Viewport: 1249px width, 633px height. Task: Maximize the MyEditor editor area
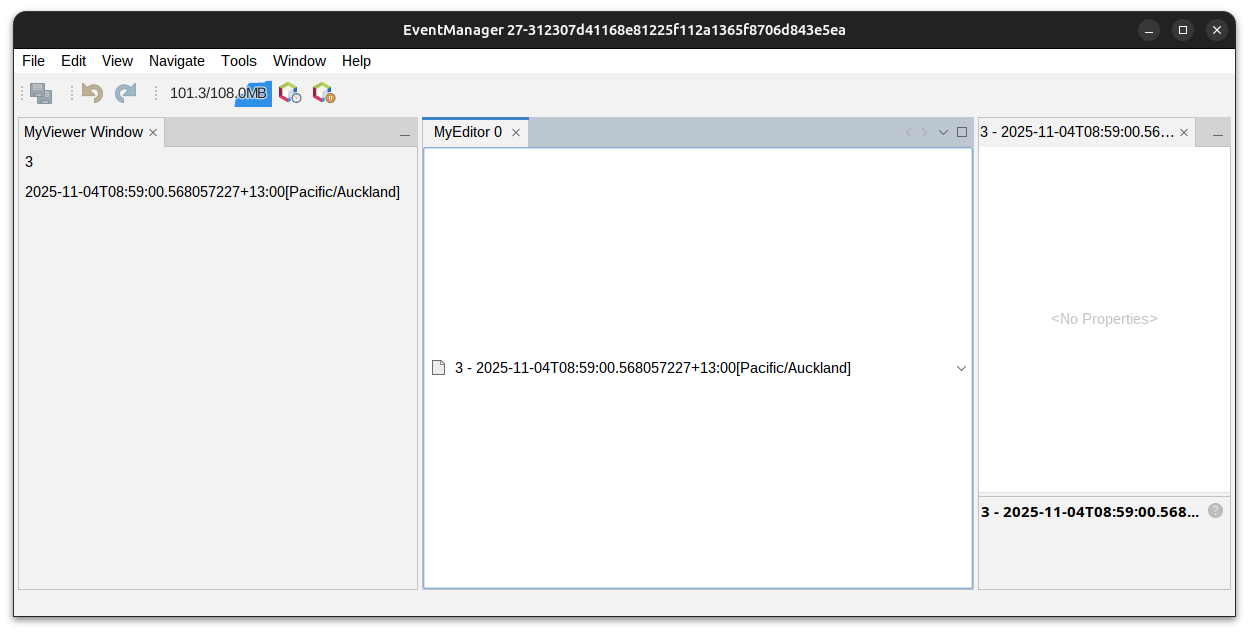click(x=962, y=132)
